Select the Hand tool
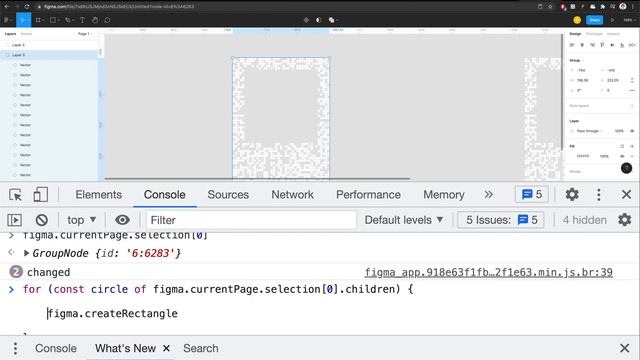The height and width of the screenshot is (360, 640). (x=95, y=20)
